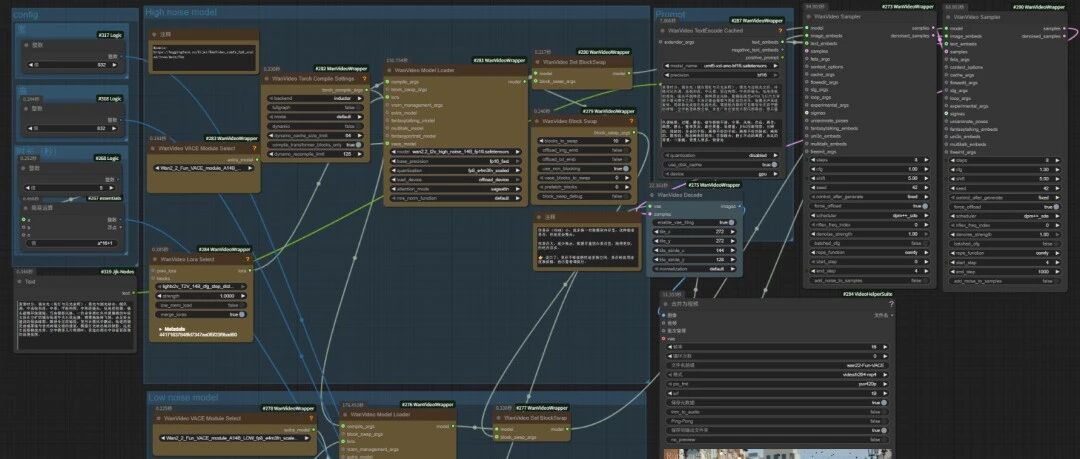Click the #283 WanVideoWrapper badge
Viewport: 1080px width, 459px height.
[231, 139]
